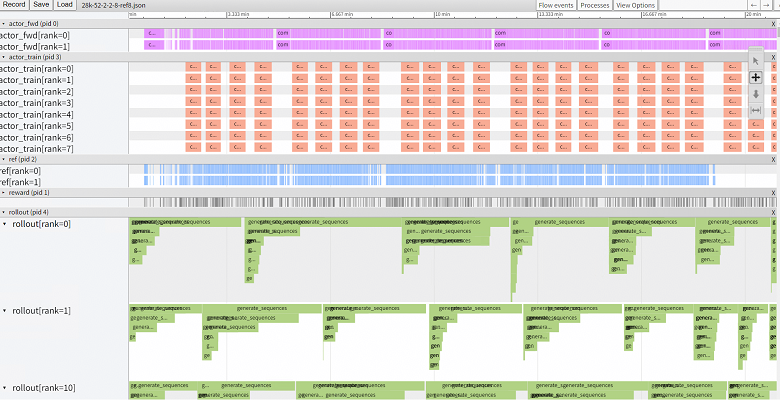The height and width of the screenshot is (400, 780).
Task: Open the Processes menu
Action: point(594,5)
